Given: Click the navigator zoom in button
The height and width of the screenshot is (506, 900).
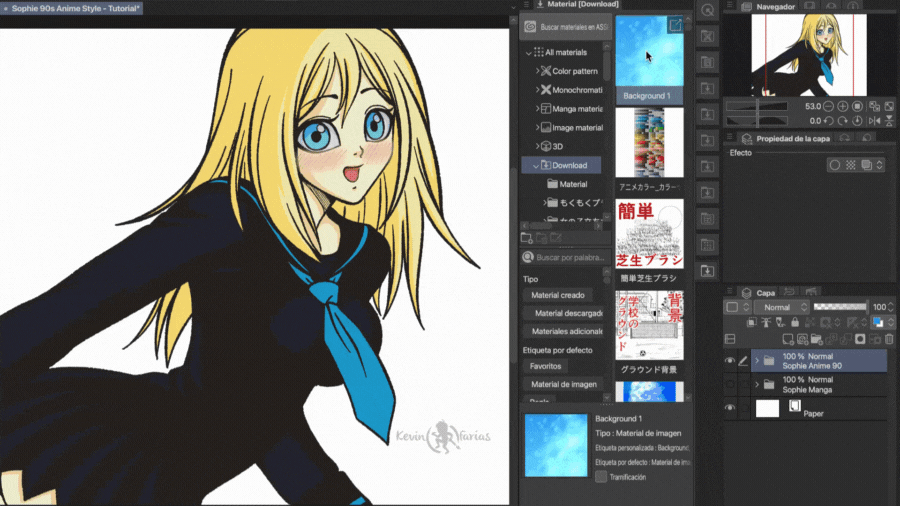Looking at the screenshot, I should coord(843,106).
